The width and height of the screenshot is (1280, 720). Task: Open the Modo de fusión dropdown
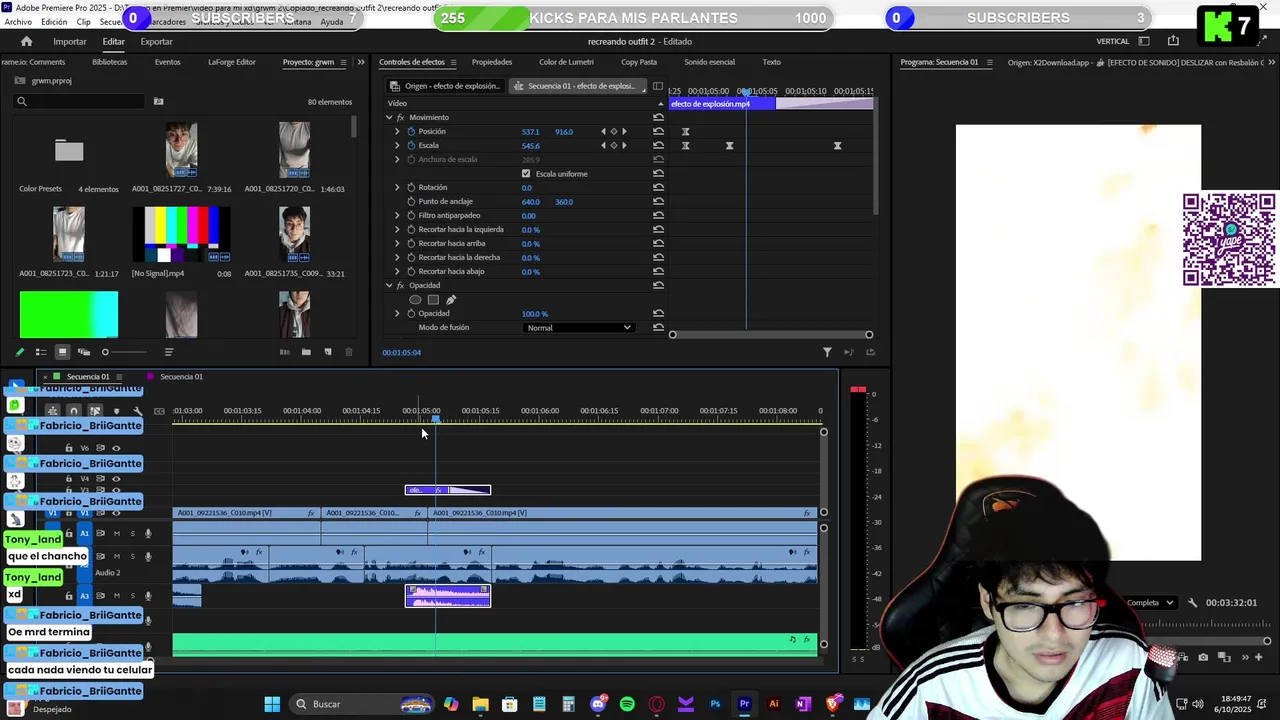pos(579,327)
